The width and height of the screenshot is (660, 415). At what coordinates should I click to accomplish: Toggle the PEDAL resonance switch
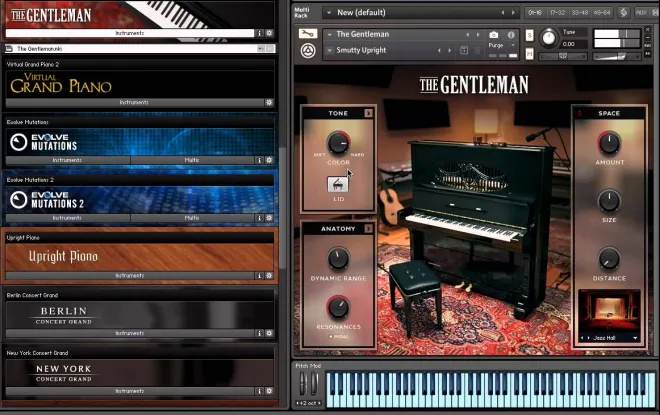pos(339,337)
